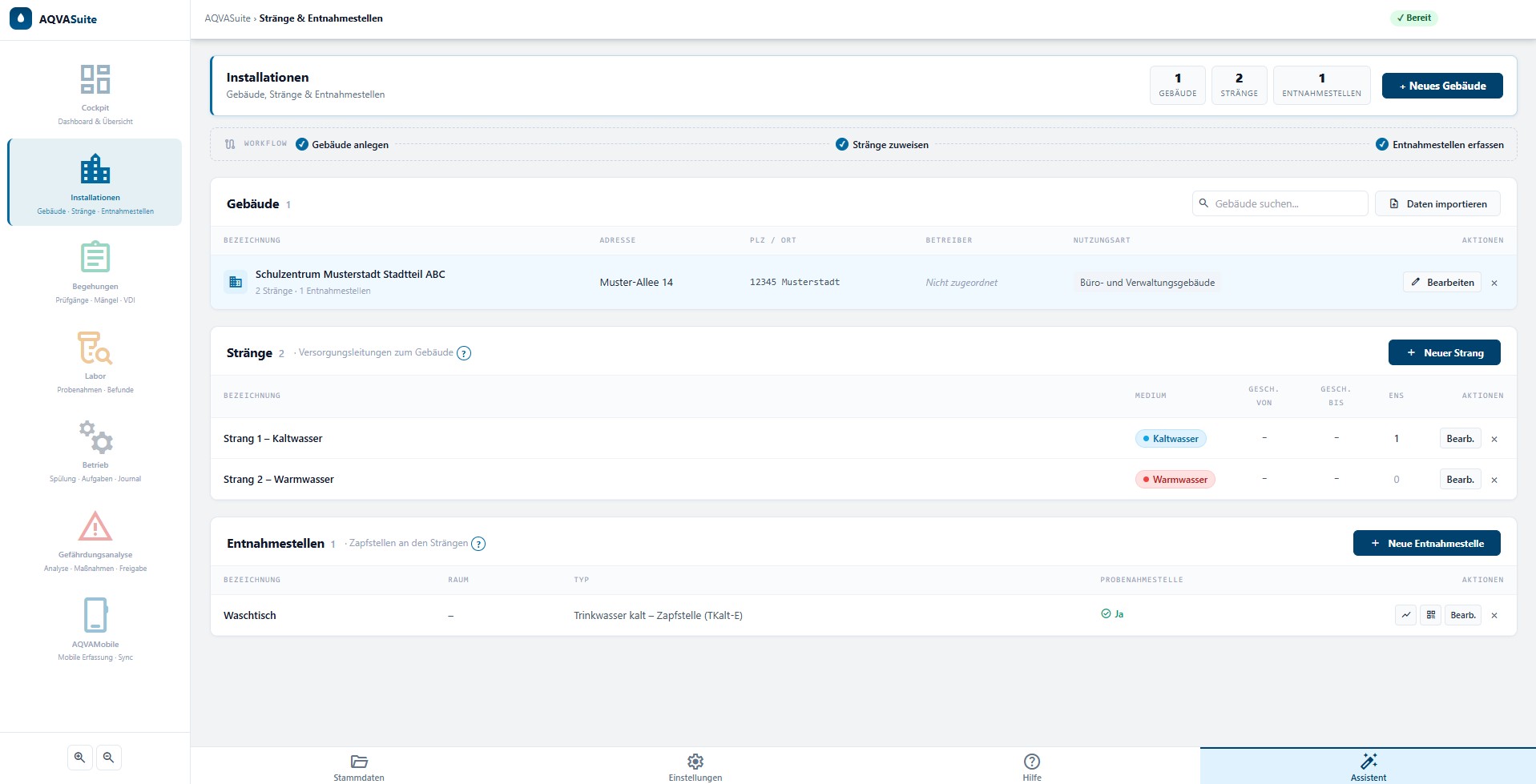
Task: Focus the Gebäude suchen search field
Action: click(x=1280, y=203)
